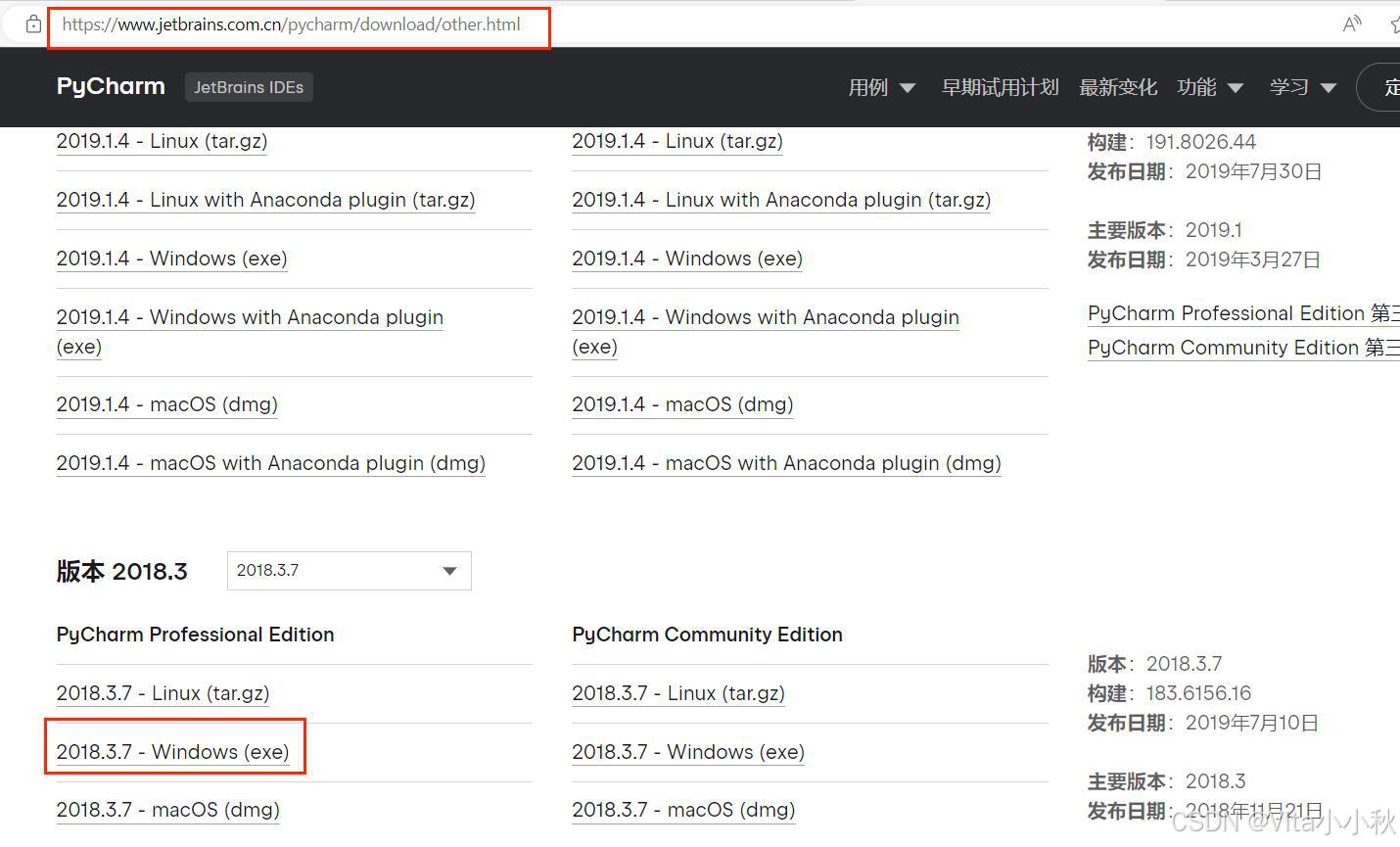This screenshot has width=1400, height=847.
Task: Download Community 2019.1.4 Linux (tar.gz)
Action: point(677,141)
